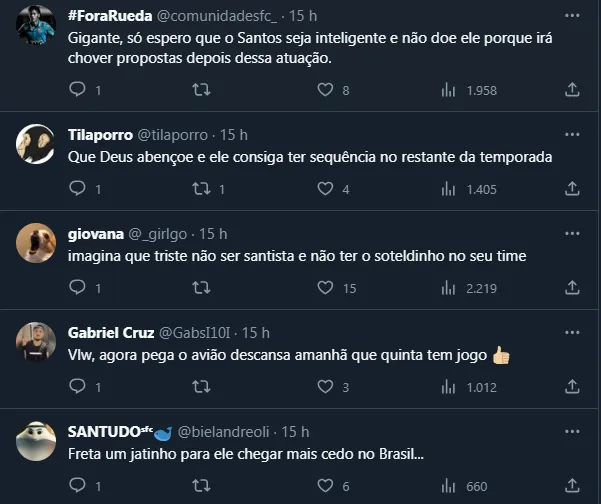Image resolution: width=601 pixels, height=504 pixels.
Task: View analytics of giovana's tweet
Action: tap(448, 288)
